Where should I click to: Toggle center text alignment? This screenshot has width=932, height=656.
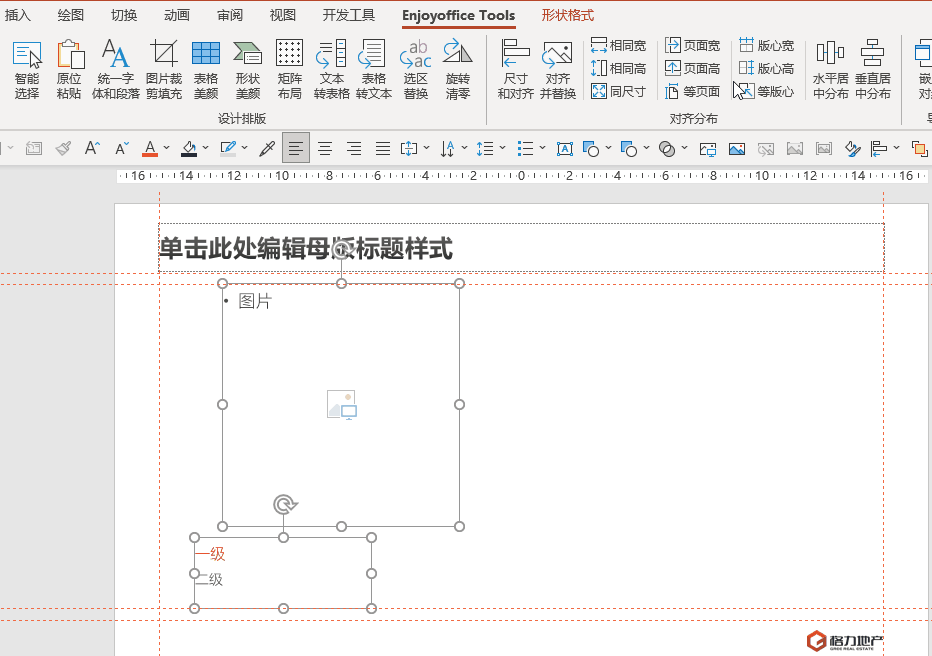pyautogui.click(x=325, y=149)
